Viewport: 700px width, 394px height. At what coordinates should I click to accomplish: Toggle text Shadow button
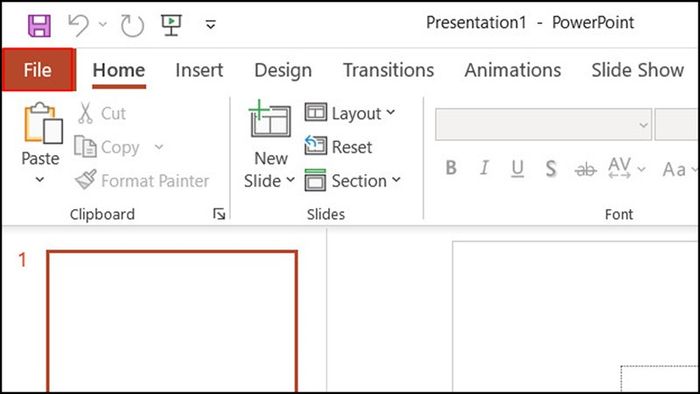click(x=551, y=169)
